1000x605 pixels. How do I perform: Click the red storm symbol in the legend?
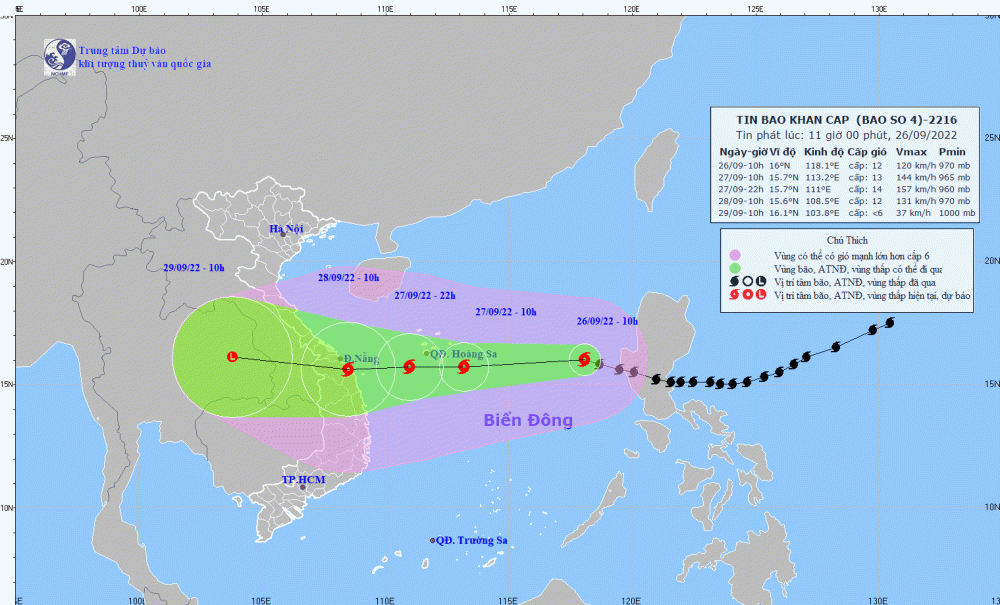734,295
